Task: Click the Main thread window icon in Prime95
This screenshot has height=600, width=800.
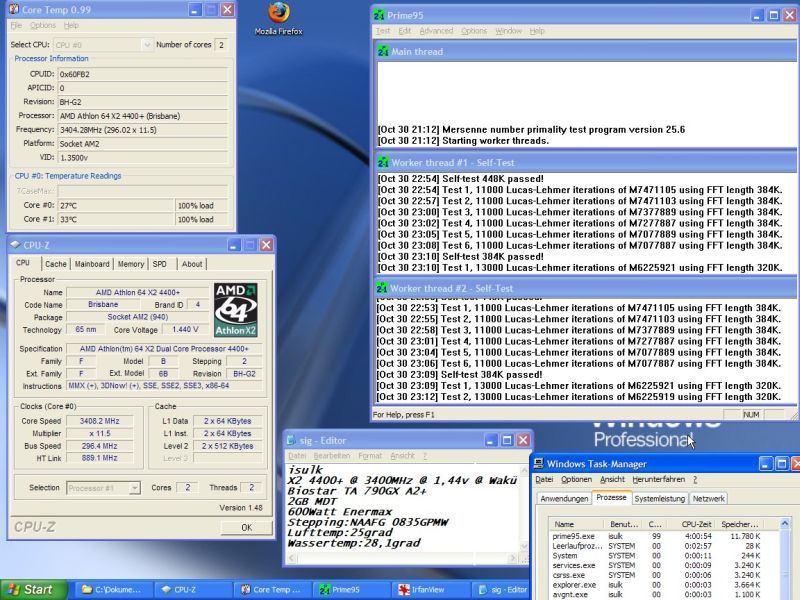Action: pyautogui.click(x=383, y=52)
